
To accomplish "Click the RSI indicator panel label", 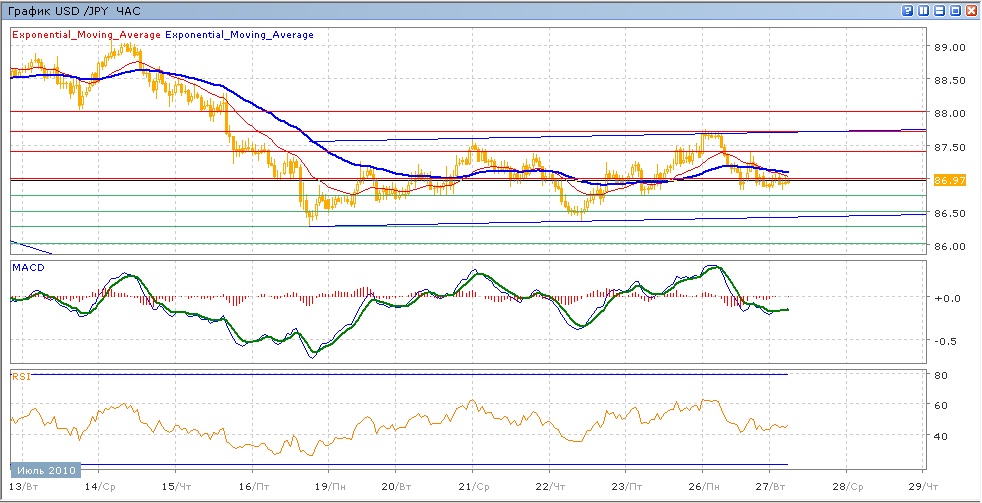I will pyautogui.click(x=21, y=376).
